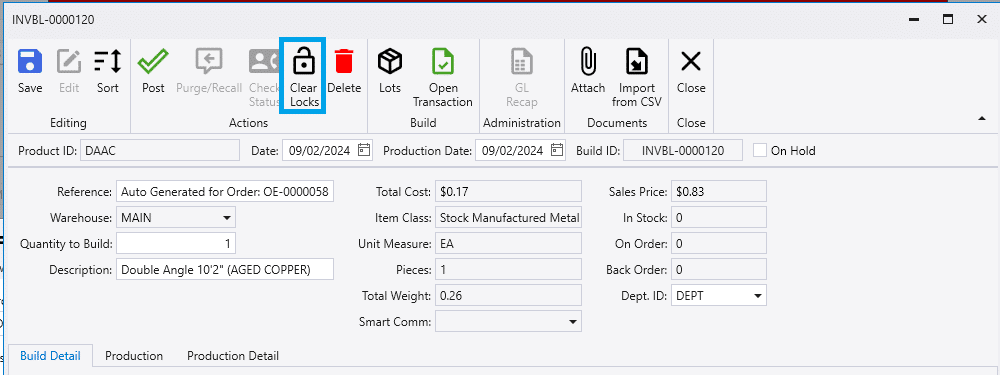The height and width of the screenshot is (375, 1000).
Task: Click the Edit pencil icon
Action: [x=69, y=62]
